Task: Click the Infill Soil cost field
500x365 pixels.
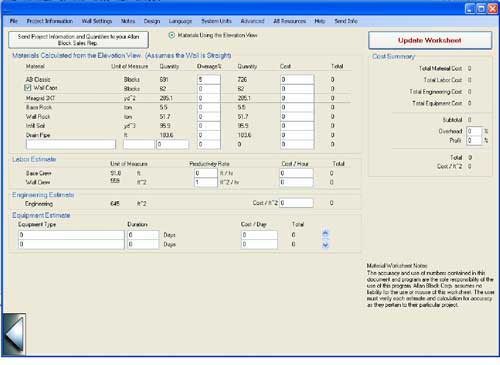Action: (x=297, y=126)
